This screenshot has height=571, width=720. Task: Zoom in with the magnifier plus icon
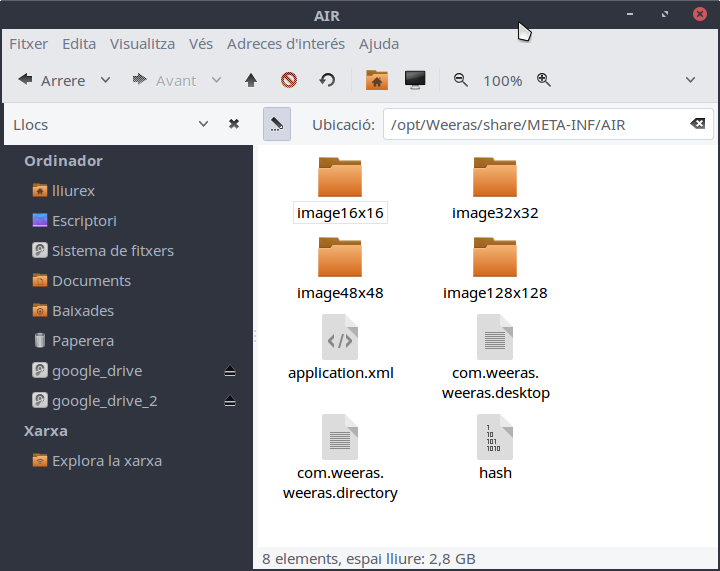(x=544, y=80)
